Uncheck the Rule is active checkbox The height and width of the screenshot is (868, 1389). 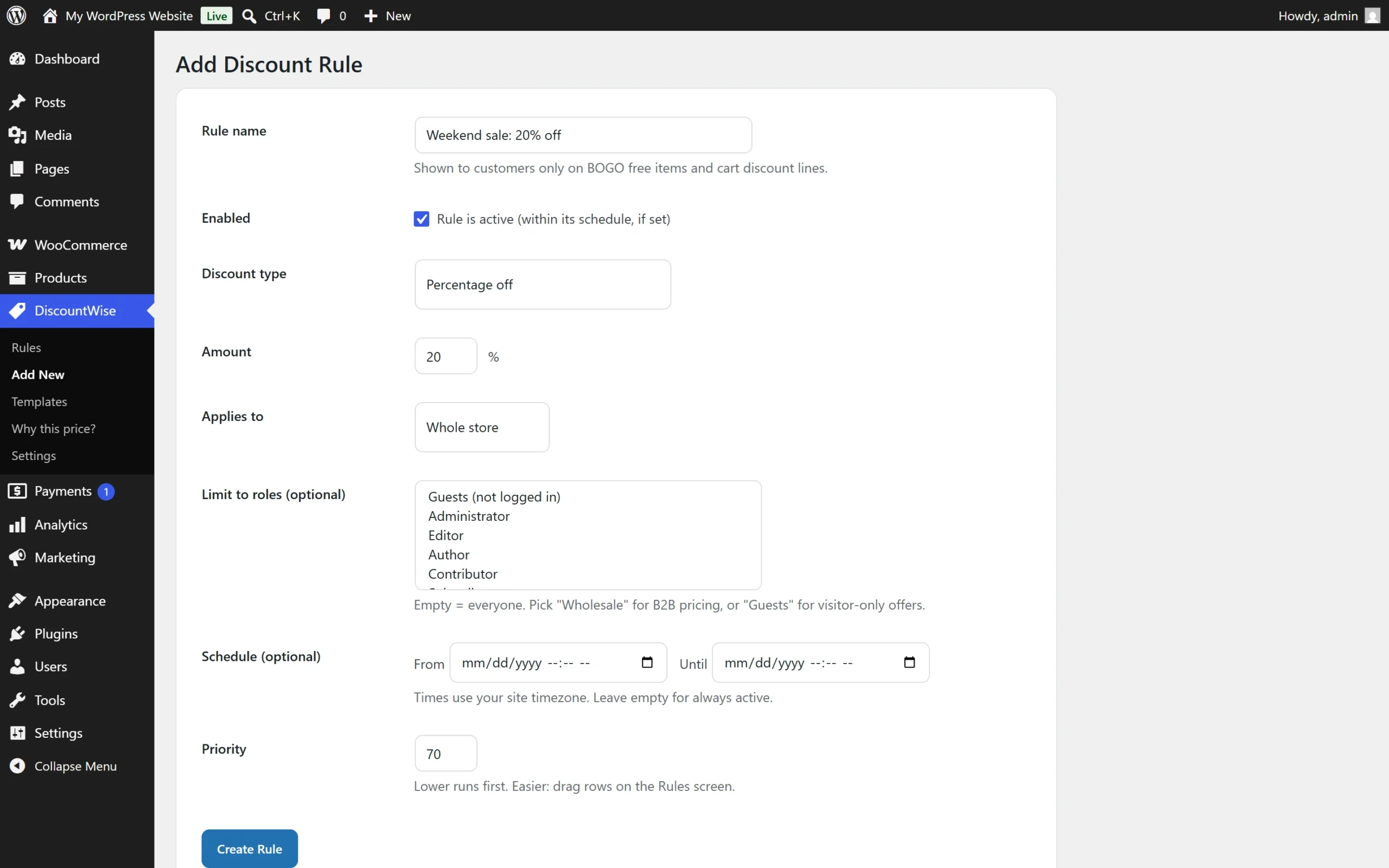pyautogui.click(x=421, y=219)
